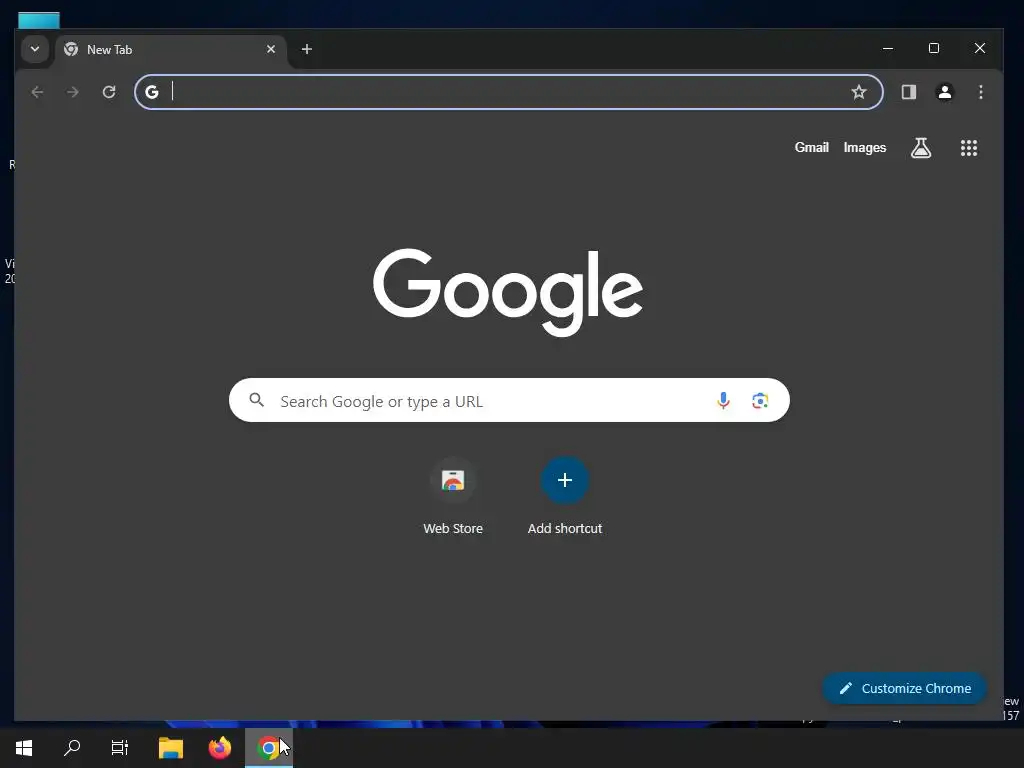Click the Google G icon in address bar
Screen dimensions: 1024x768
click(x=152, y=92)
